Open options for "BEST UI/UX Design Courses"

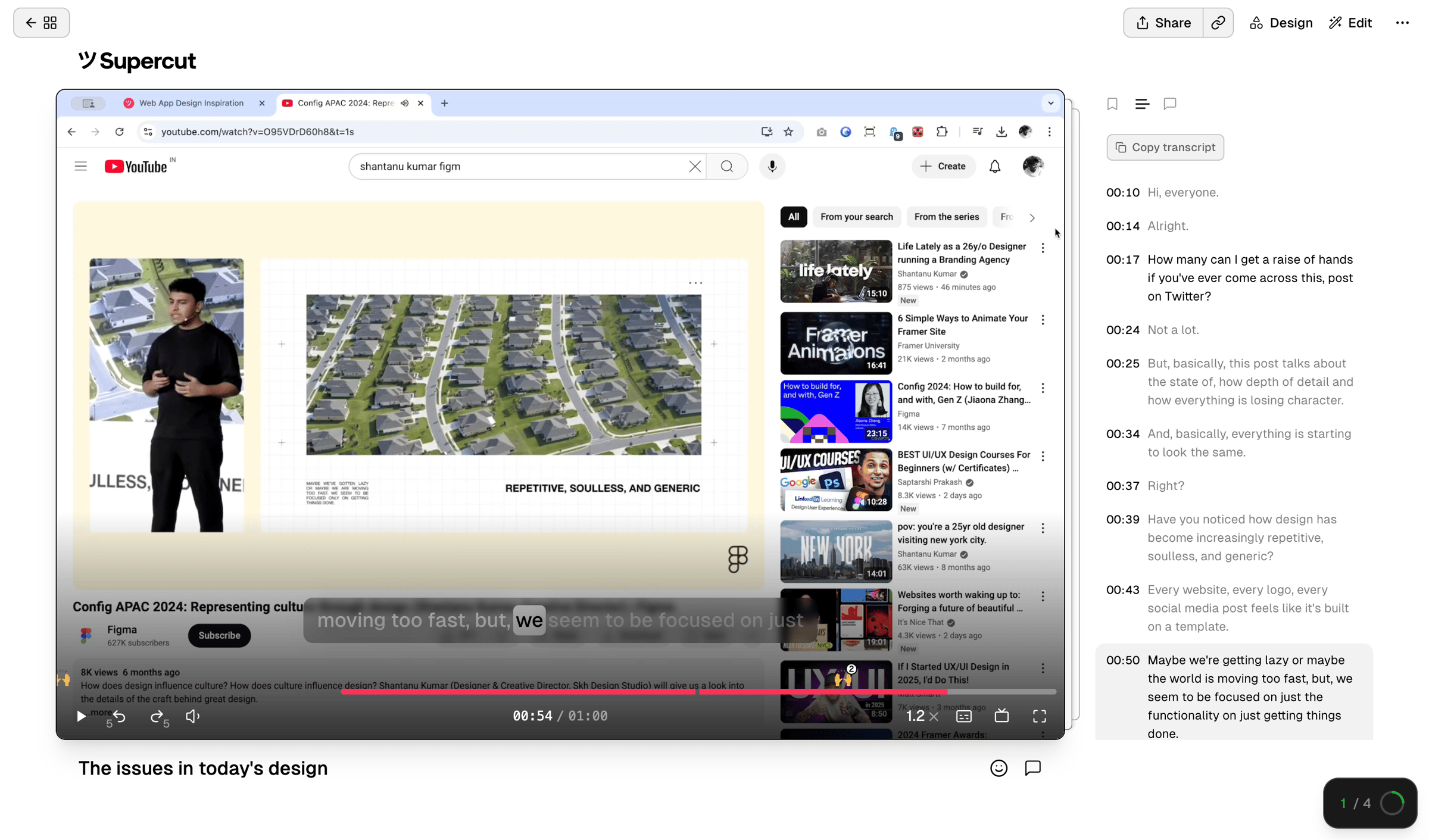1043,457
